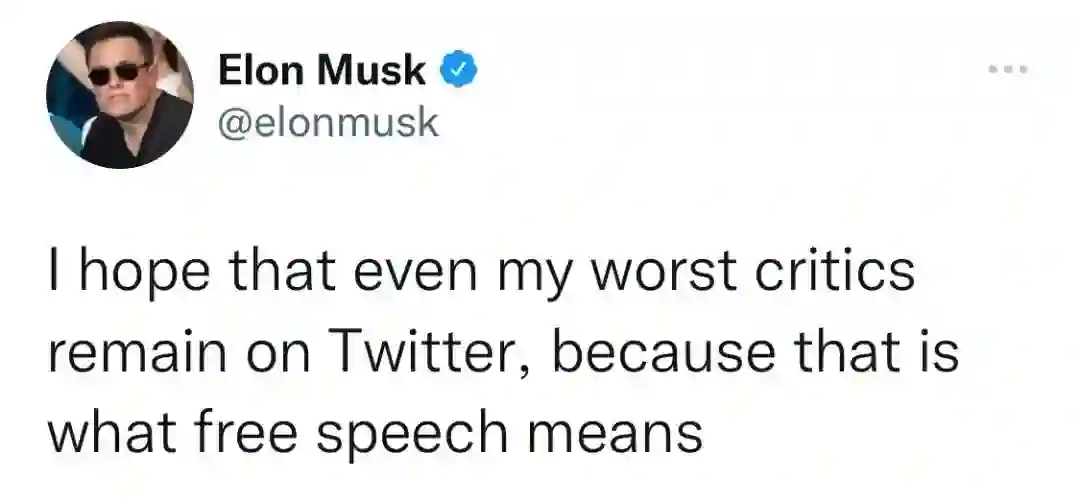Viewport: 1080px width, 502px height.
Task: Open Elon Musk's profile picture
Action: coord(119,93)
